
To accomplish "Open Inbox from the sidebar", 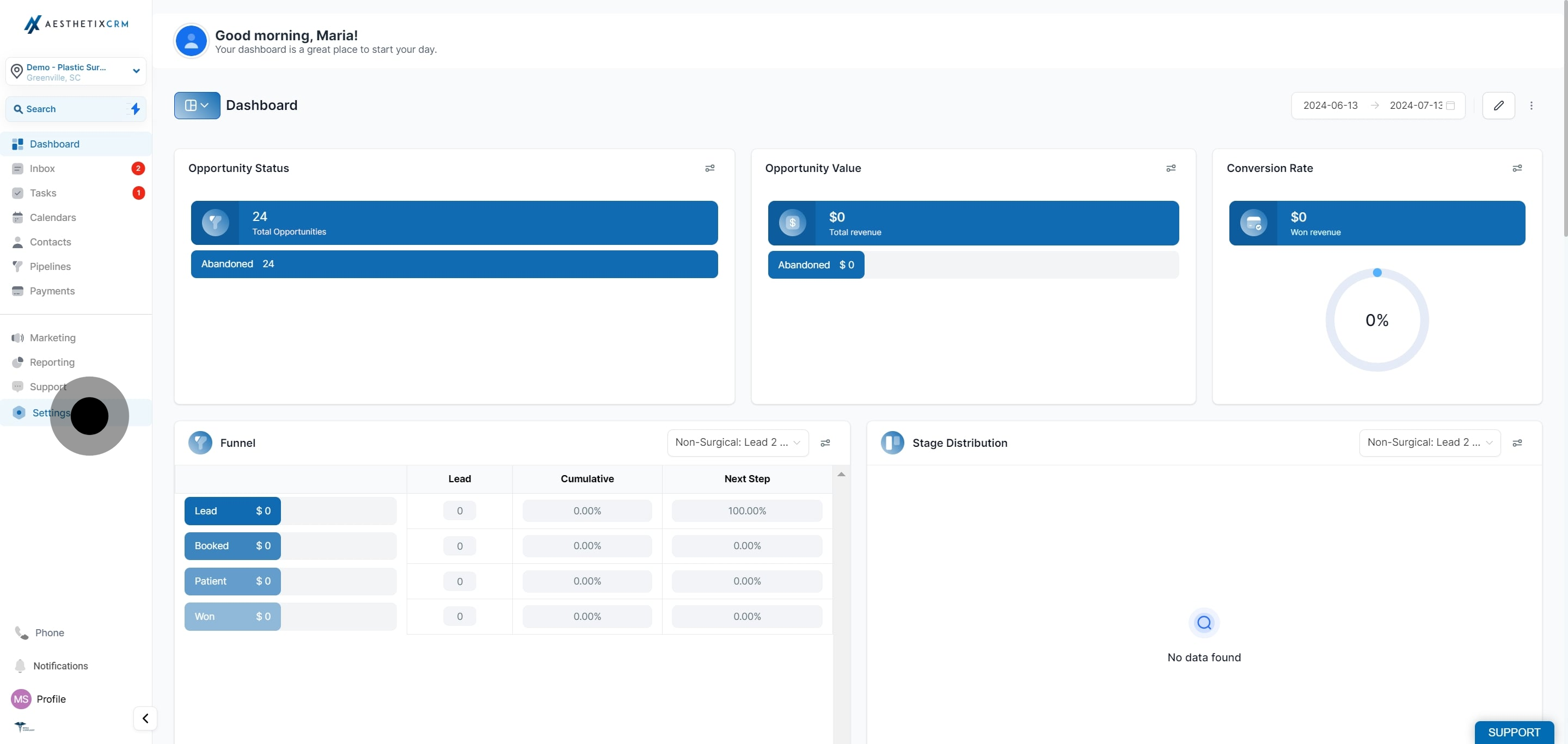I will tap(42, 169).
